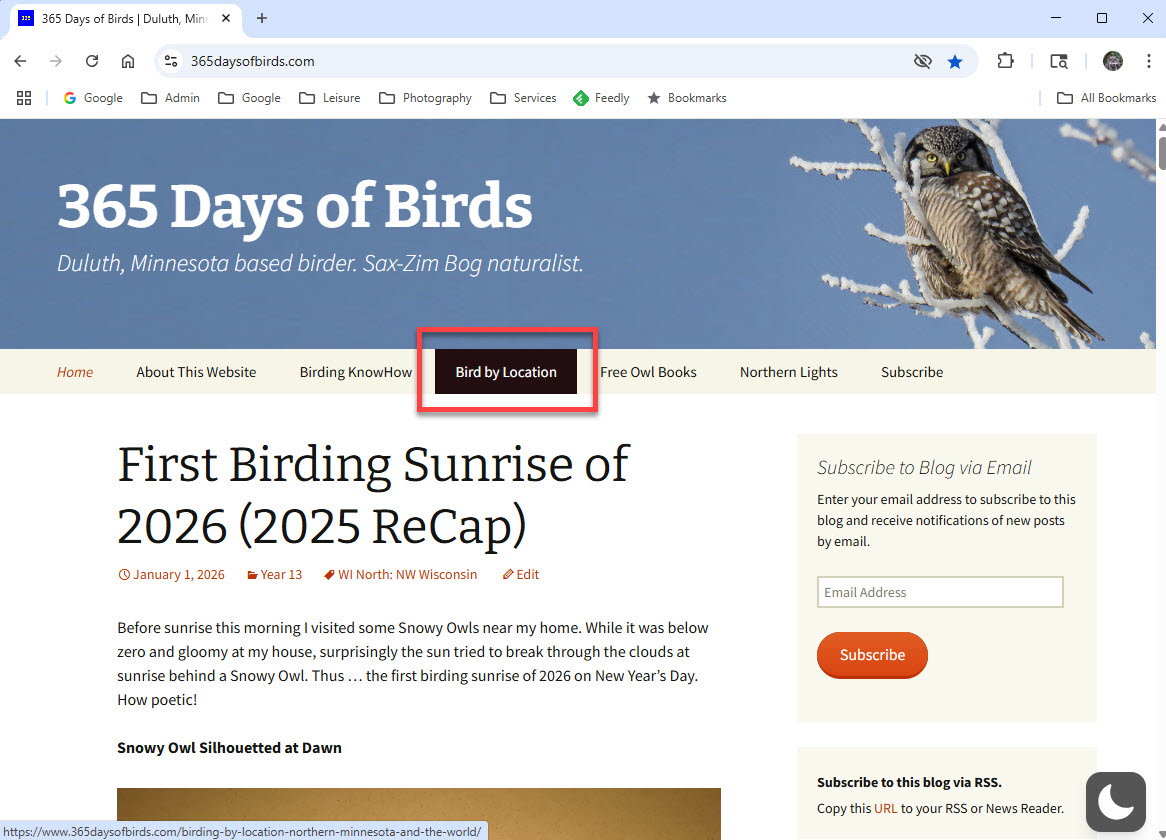Screen dimensions: 1166x840
Task: Toggle dark mode moon button
Action: click(1115, 801)
